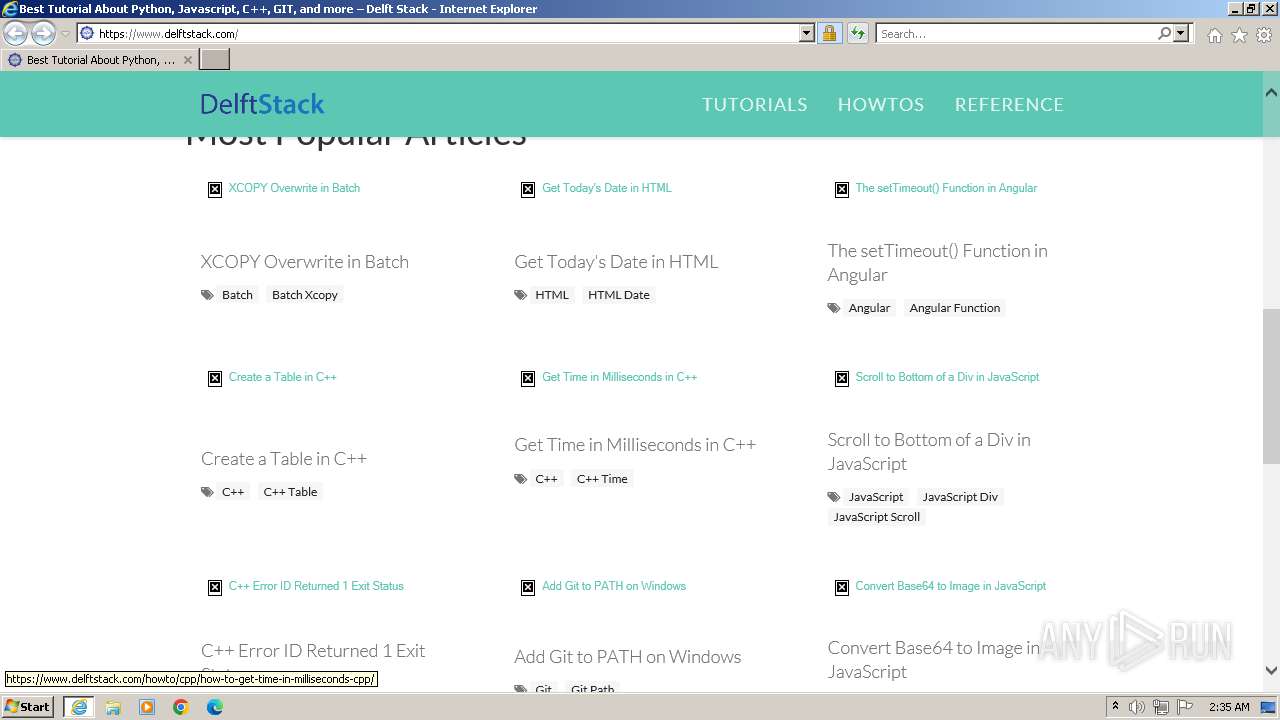Click the scroll down arrow of page

(x=1271, y=670)
